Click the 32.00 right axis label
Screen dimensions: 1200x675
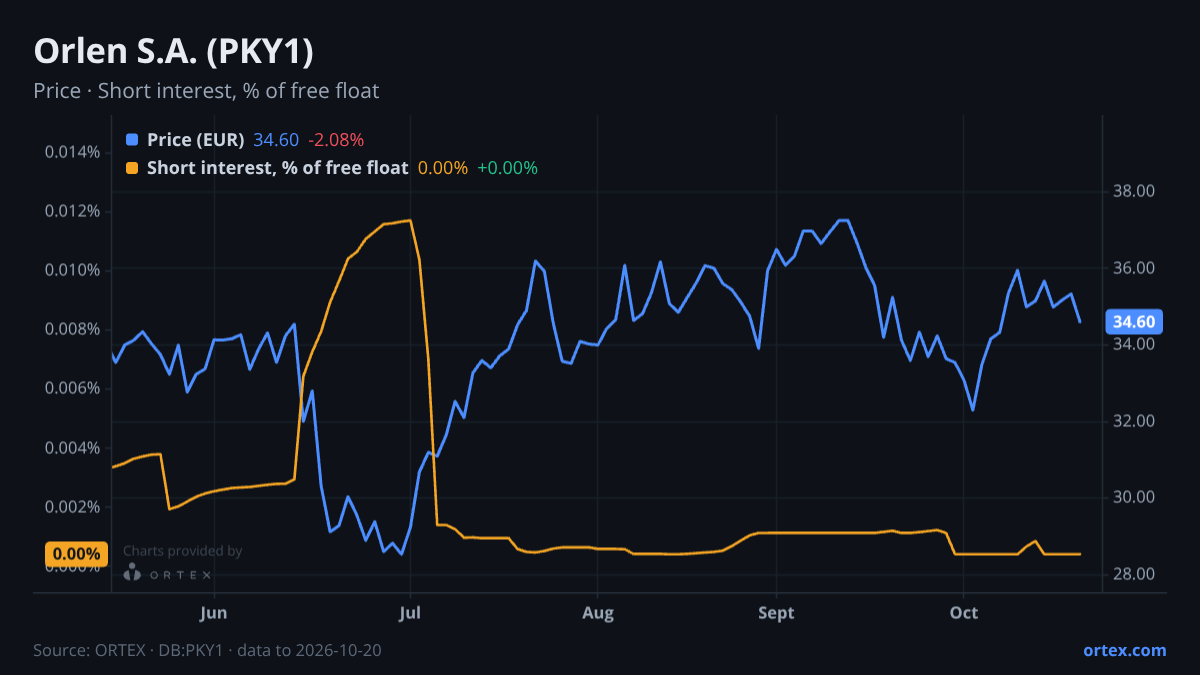coord(1134,421)
